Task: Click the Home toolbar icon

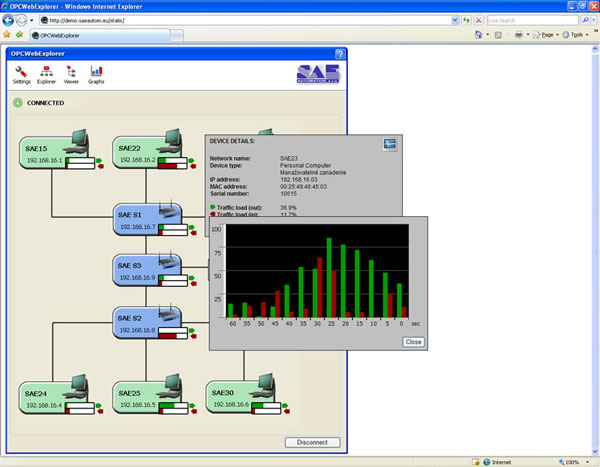Action: 478,35
